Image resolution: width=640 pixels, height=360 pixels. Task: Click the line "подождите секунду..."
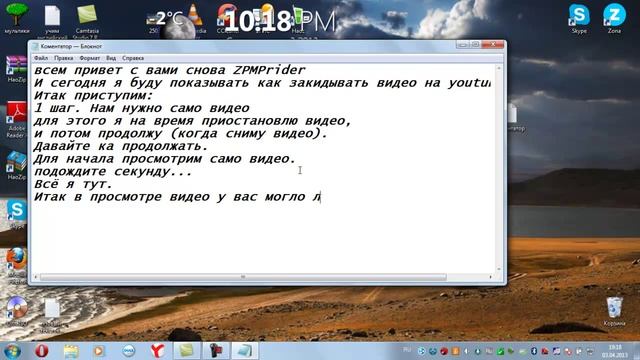click(113, 172)
